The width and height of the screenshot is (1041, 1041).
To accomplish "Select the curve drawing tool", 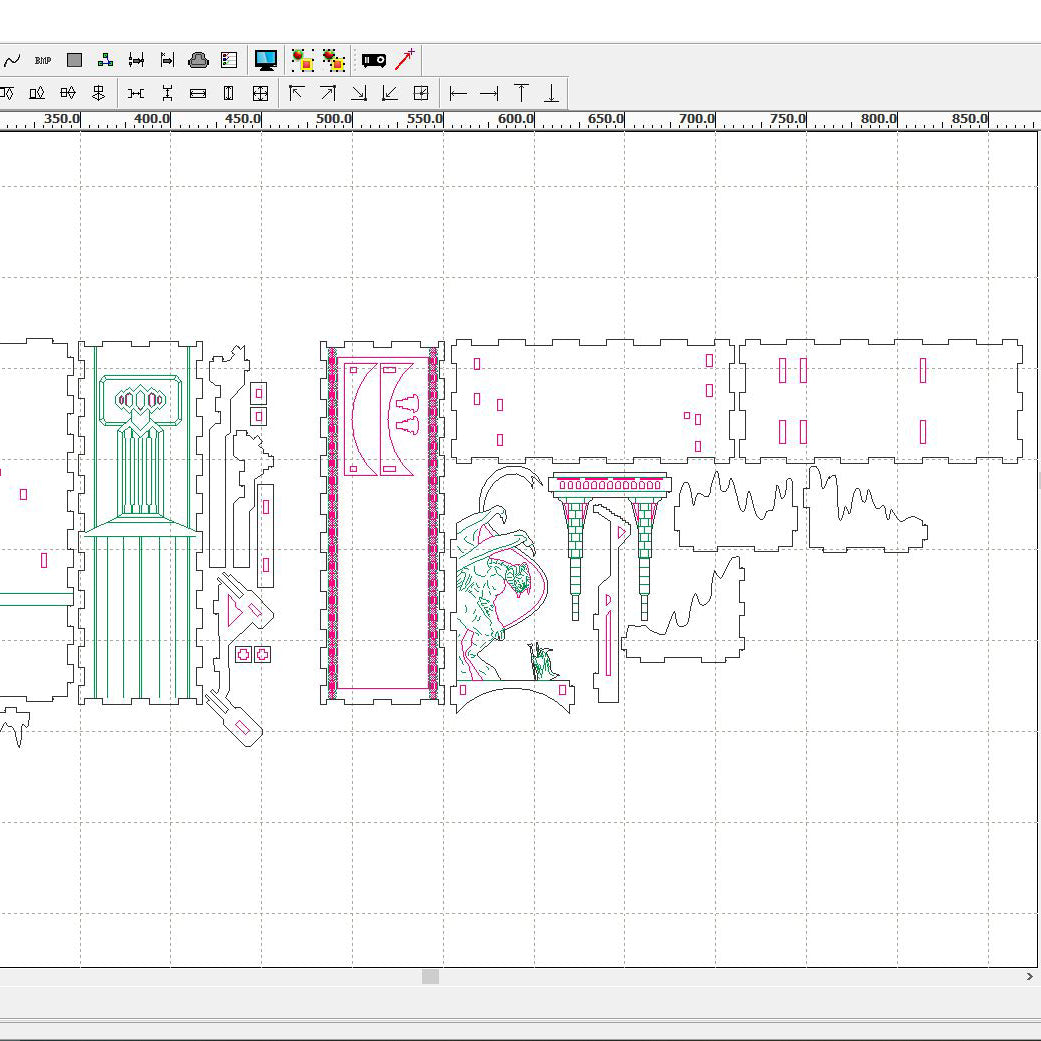I will tap(13, 60).
